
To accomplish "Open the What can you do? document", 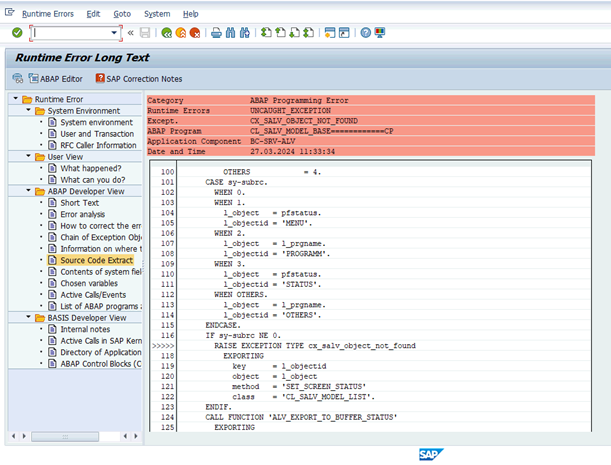I will (x=93, y=180).
